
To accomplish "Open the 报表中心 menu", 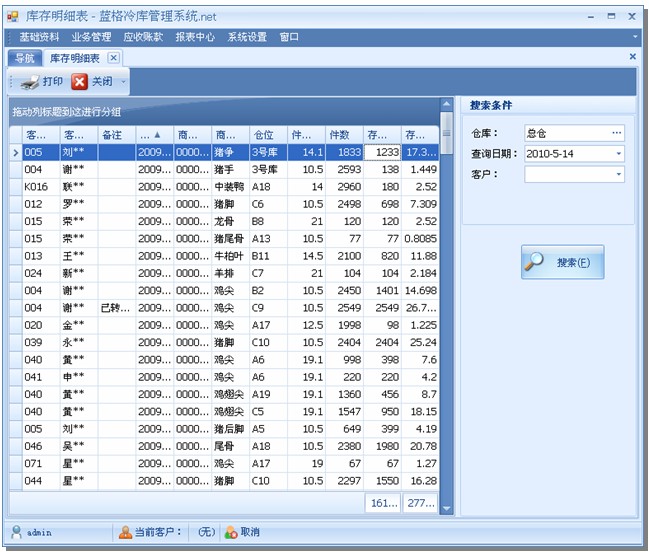I will pyautogui.click(x=195, y=37).
